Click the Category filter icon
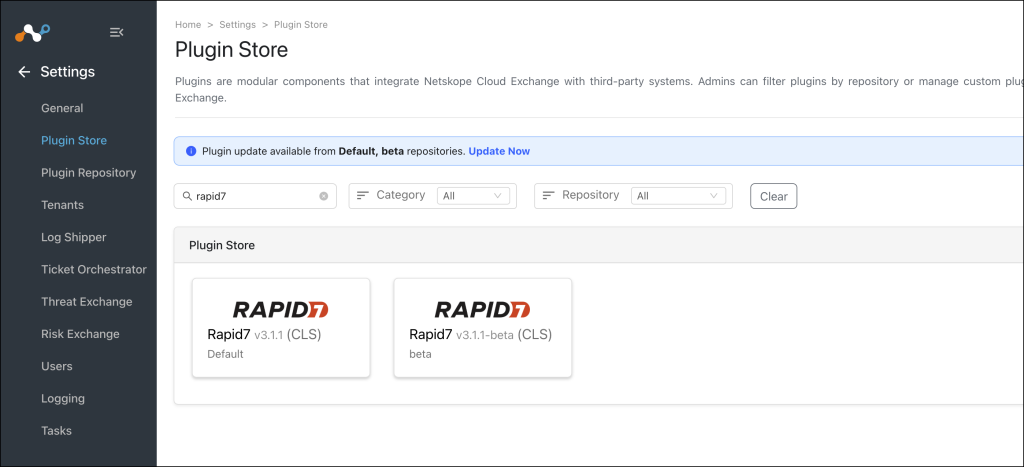 (x=363, y=195)
